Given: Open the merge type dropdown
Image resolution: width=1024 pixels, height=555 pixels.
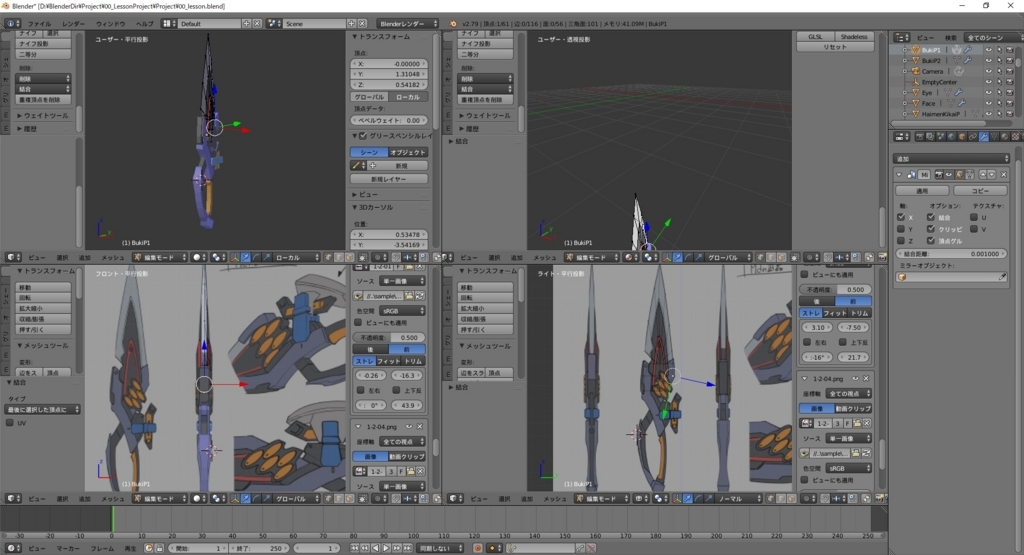Looking at the screenshot, I should click(x=42, y=409).
